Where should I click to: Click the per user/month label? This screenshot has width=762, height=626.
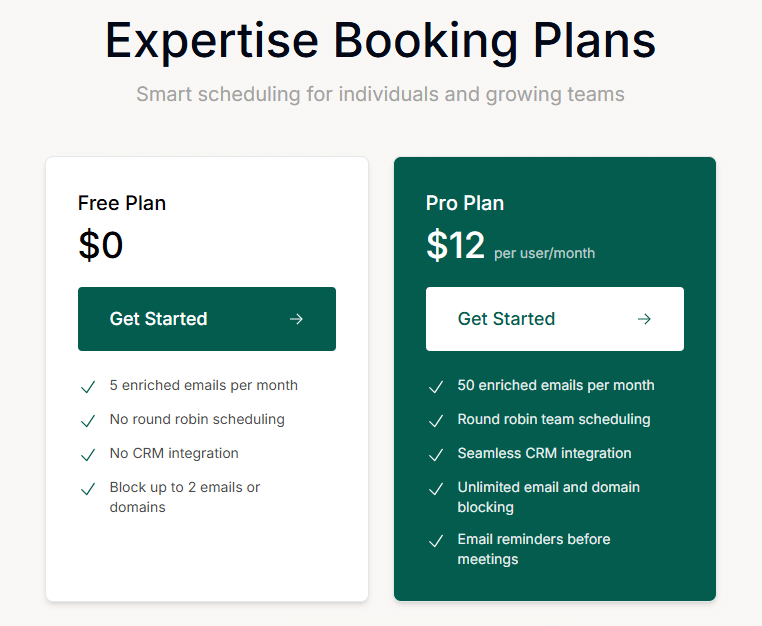(544, 253)
